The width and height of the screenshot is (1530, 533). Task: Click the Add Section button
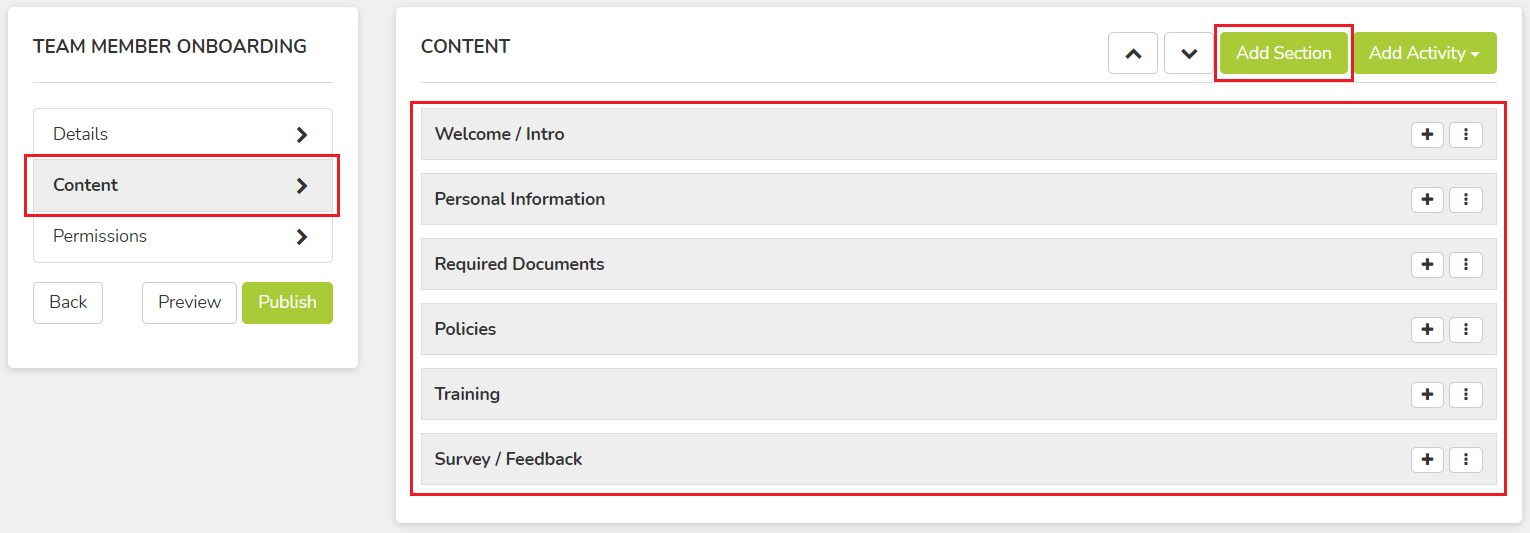point(1284,53)
